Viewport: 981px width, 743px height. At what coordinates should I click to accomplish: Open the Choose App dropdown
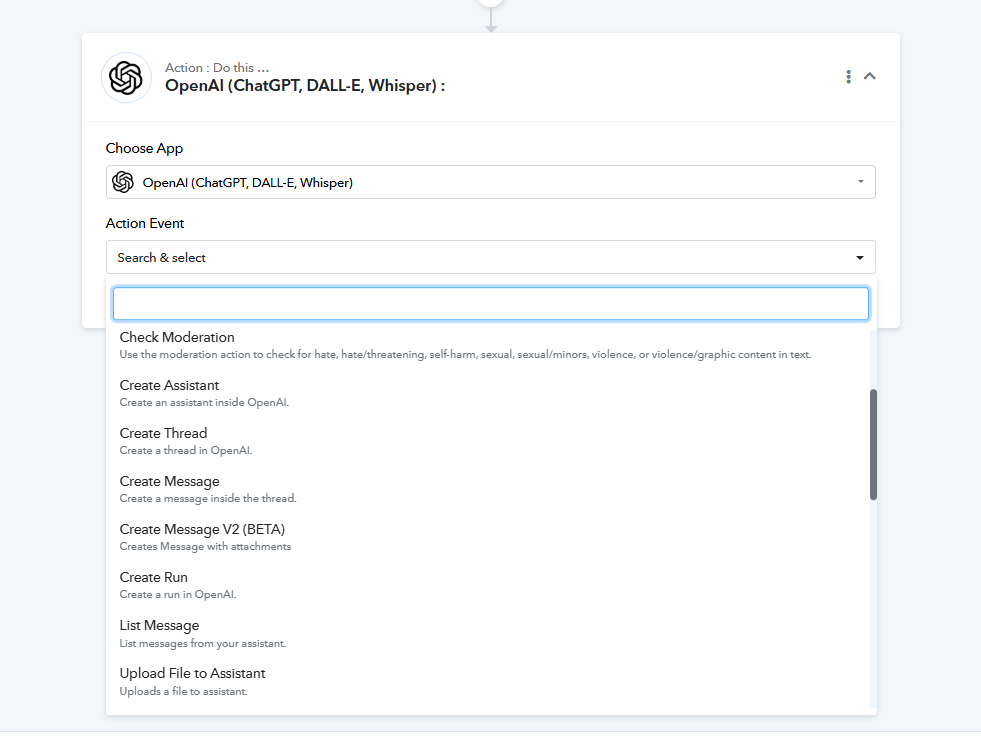click(x=490, y=182)
